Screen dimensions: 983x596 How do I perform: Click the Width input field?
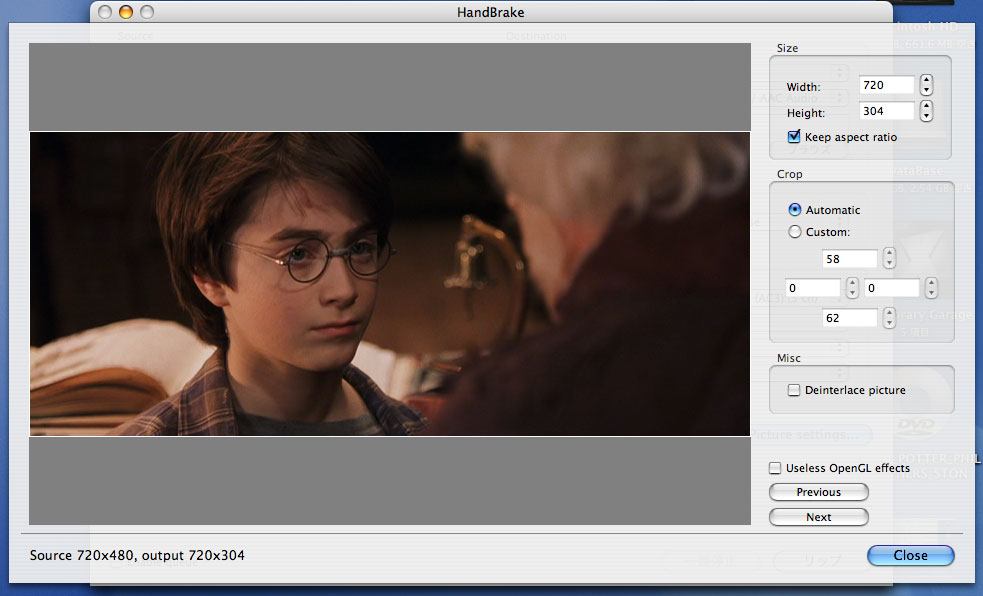[x=886, y=86]
